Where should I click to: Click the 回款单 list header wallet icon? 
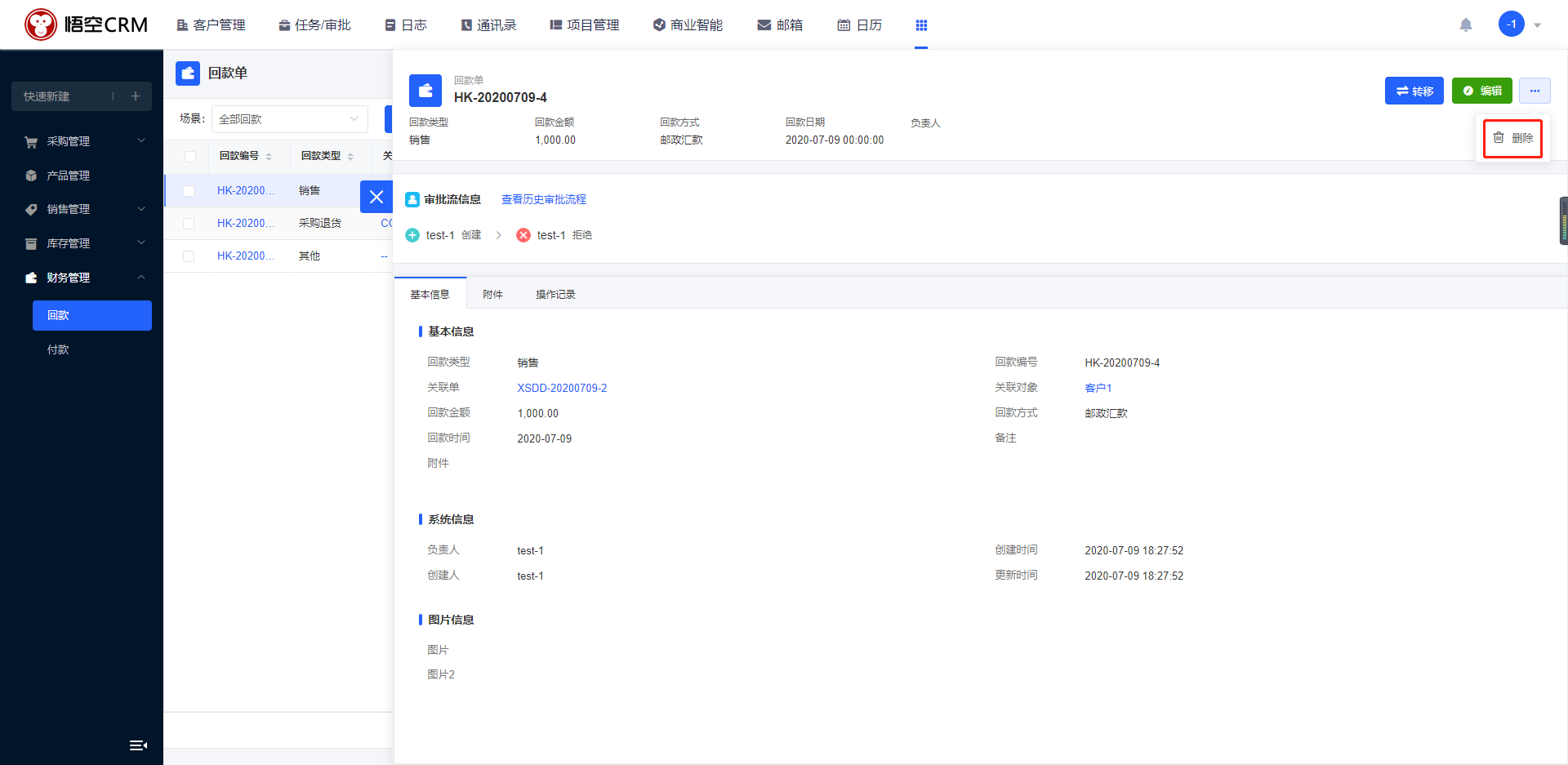click(x=188, y=73)
